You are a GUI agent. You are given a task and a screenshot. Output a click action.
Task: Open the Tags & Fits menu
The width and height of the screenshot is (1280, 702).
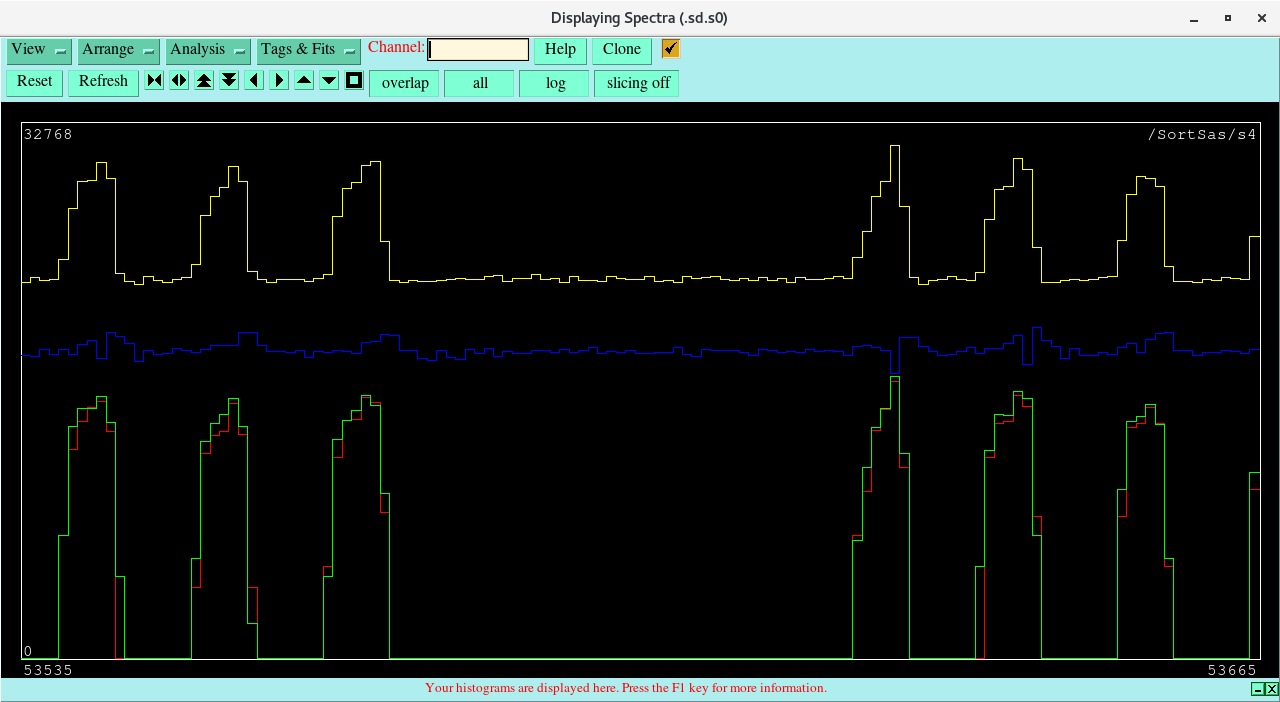coord(308,50)
